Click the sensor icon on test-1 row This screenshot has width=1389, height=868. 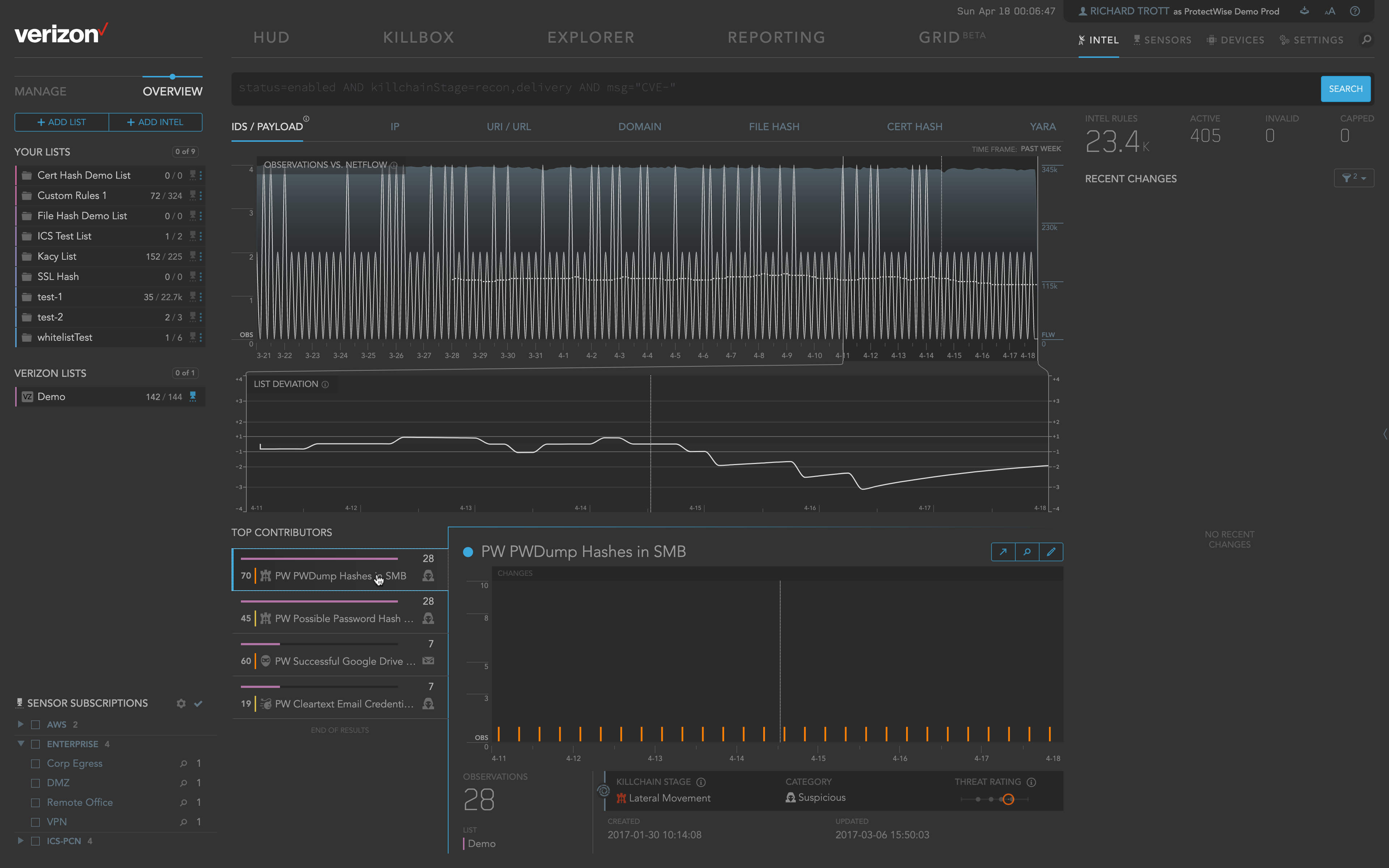pyautogui.click(x=193, y=297)
